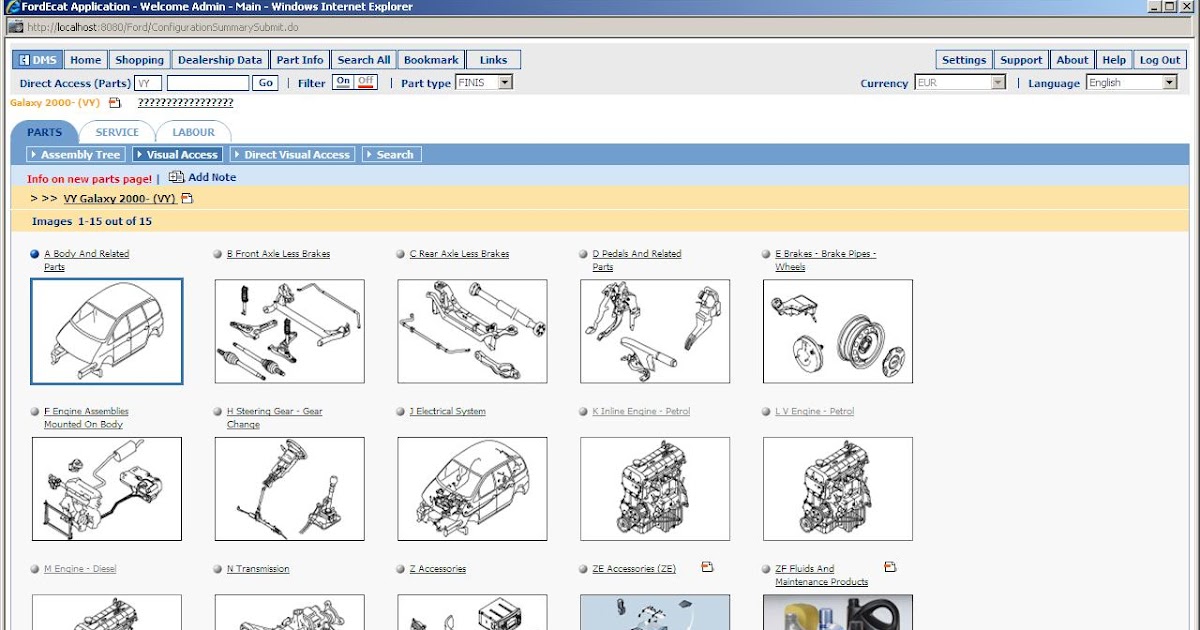Open the M Engine - Diesel link

point(80,569)
